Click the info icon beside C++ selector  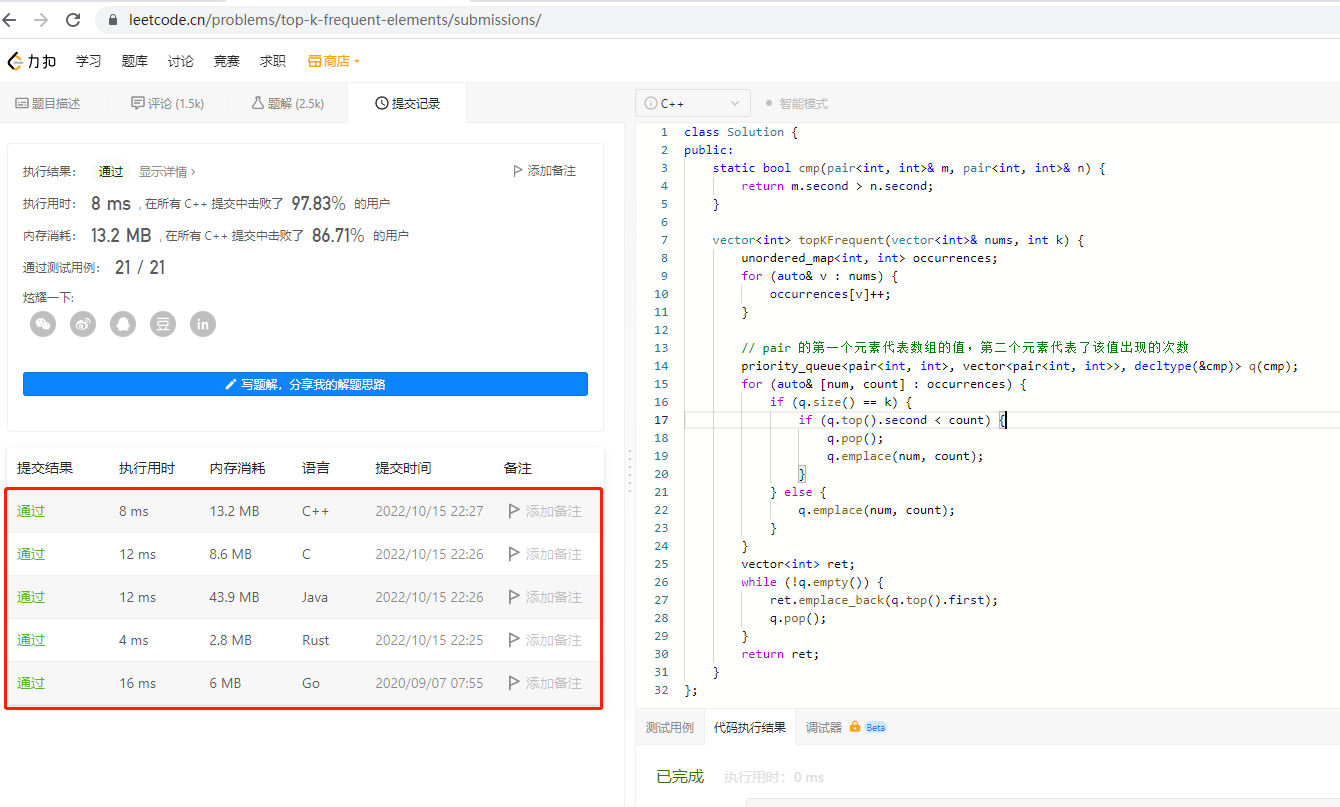tap(651, 103)
